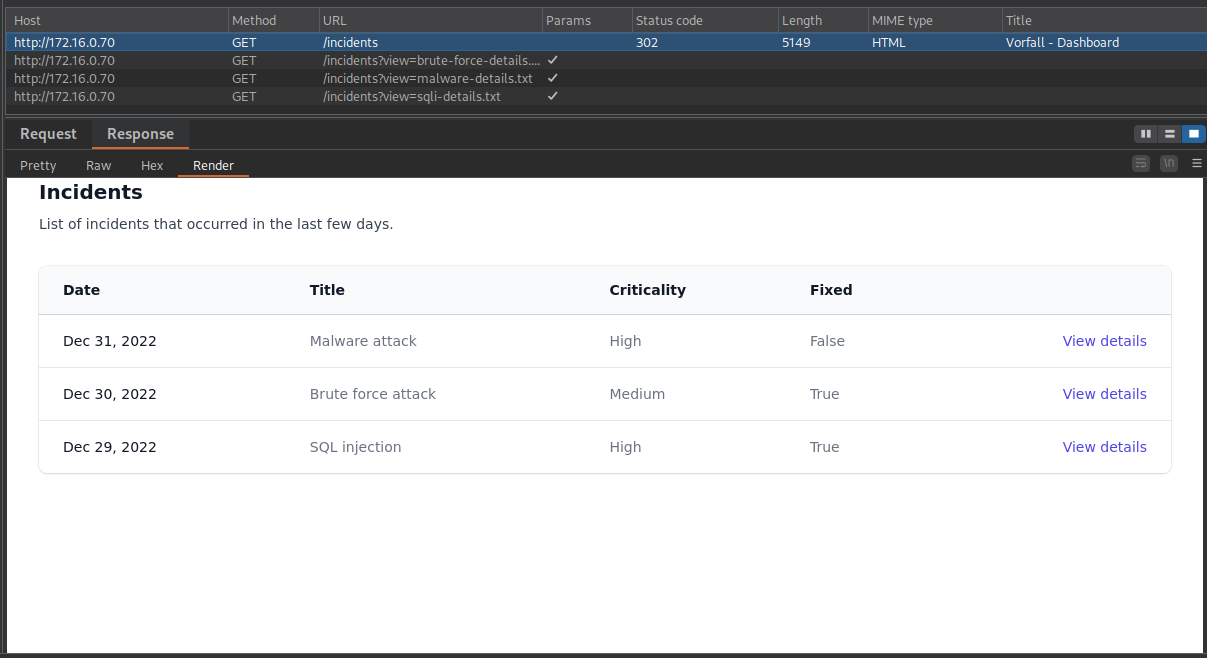This screenshot has width=1207, height=658.
Task: Open View details for Brute force attack
Action: (x=1104, y=394)
